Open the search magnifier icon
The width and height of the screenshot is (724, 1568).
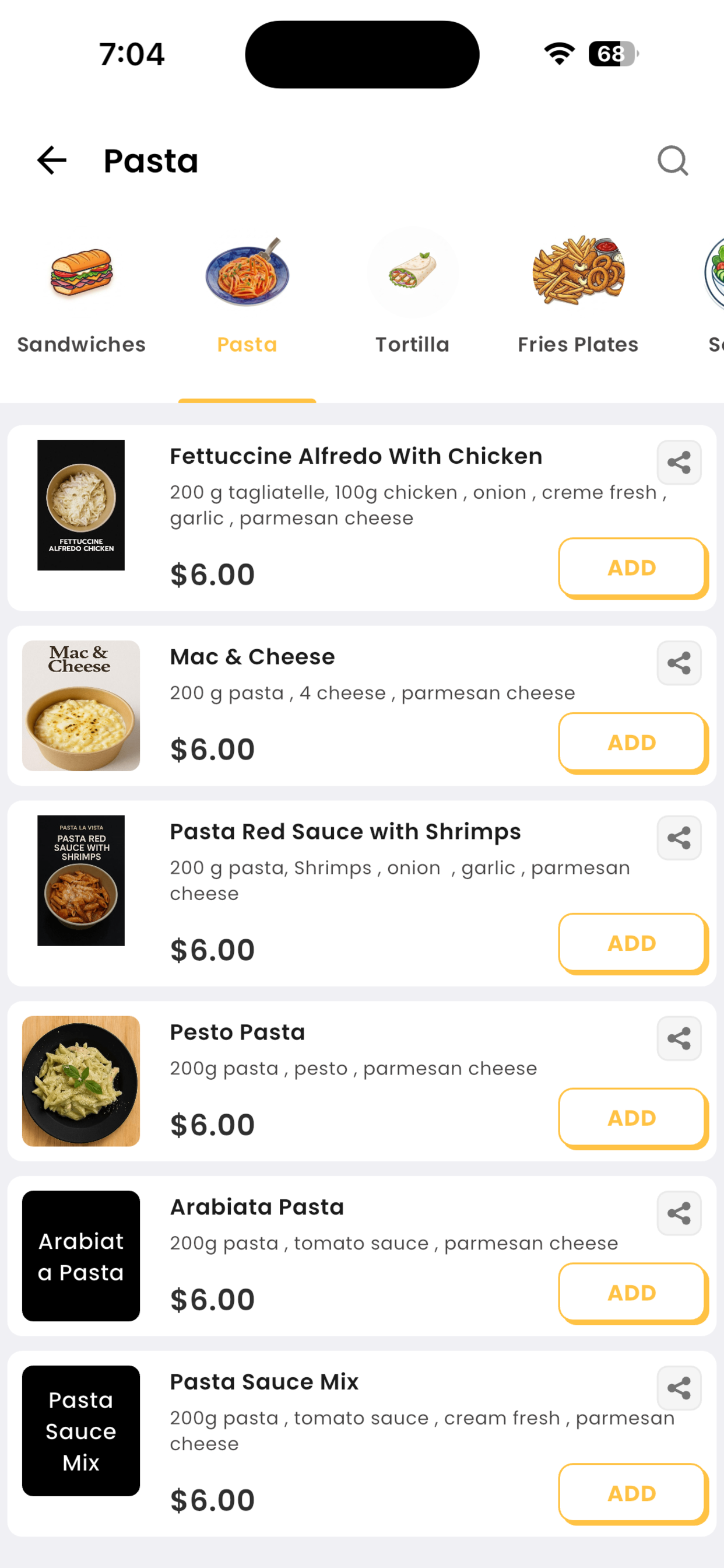click(x=673, y=160)
